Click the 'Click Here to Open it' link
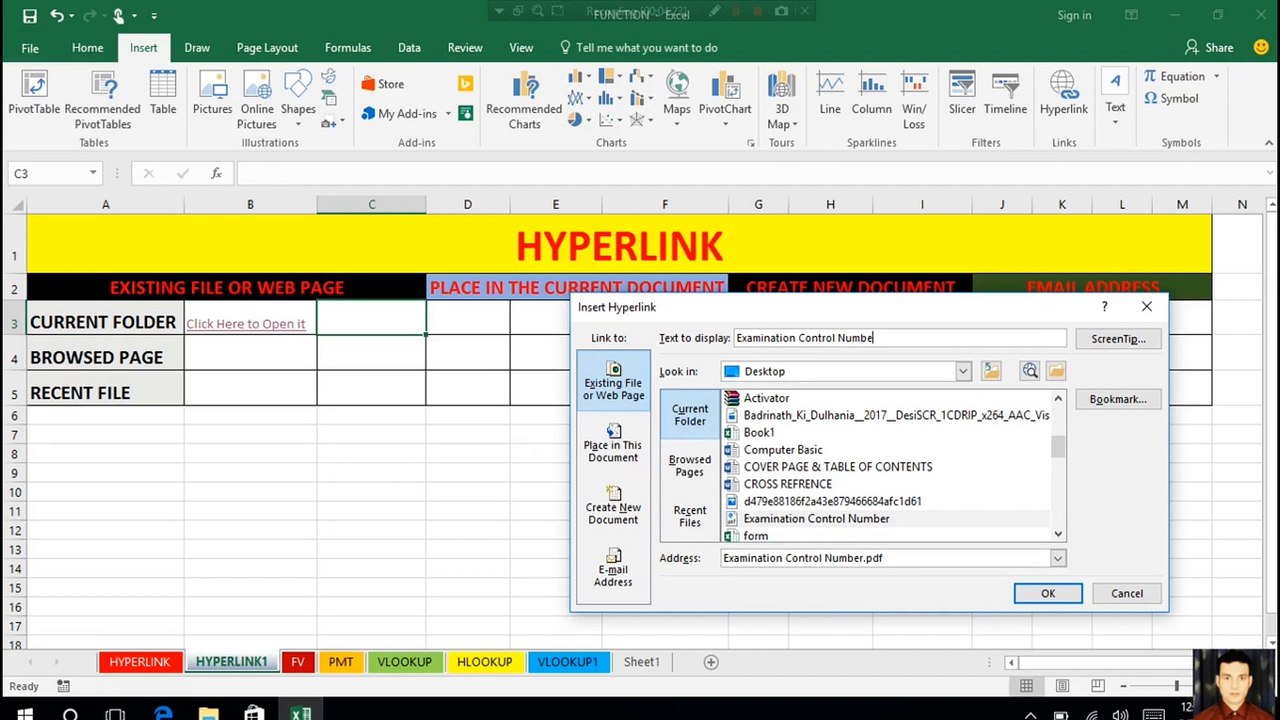This screenshot has height=720, width=1280. coord(245,324)
